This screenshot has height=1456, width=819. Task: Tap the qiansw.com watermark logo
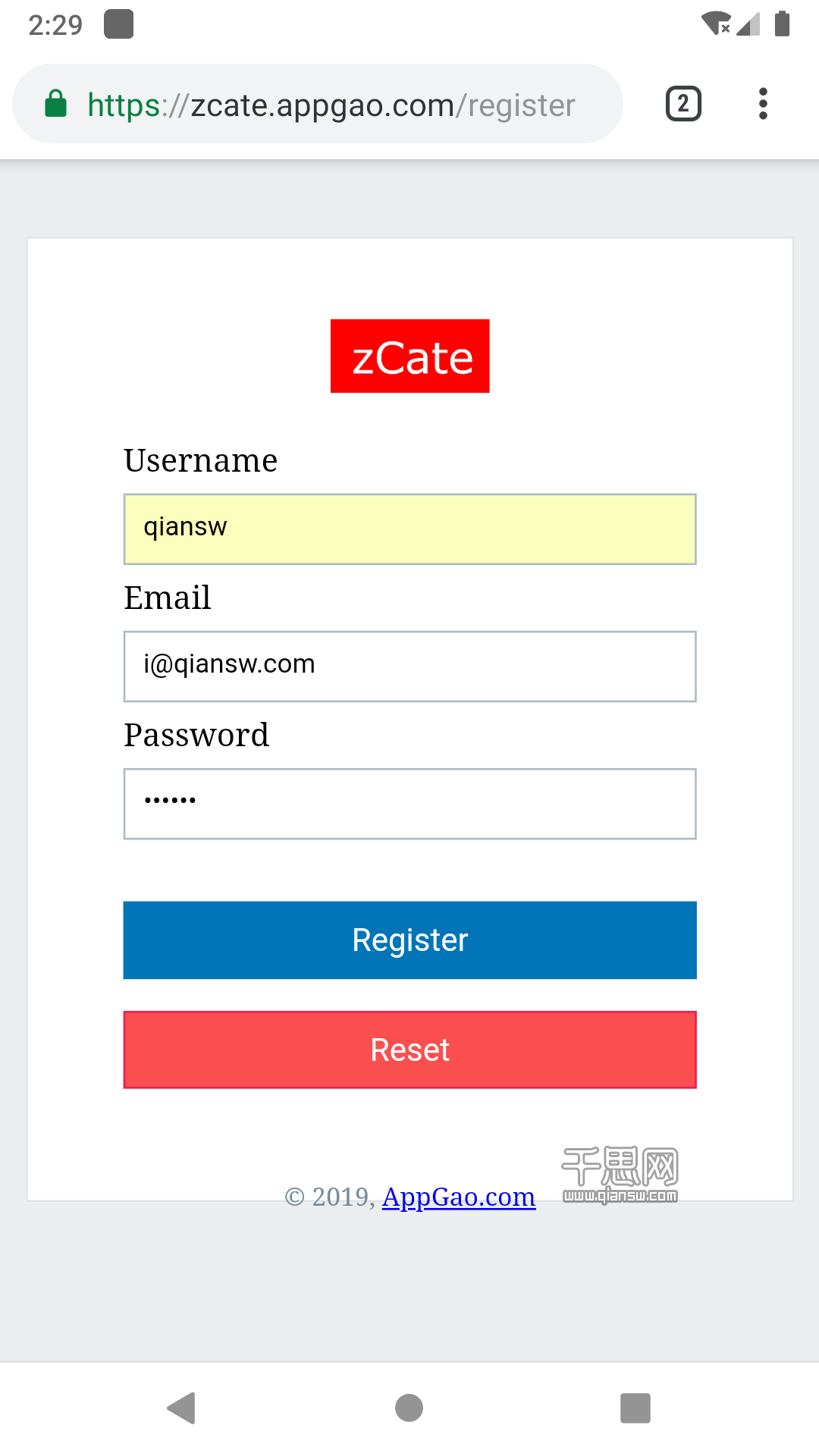tap(620, 1175)
